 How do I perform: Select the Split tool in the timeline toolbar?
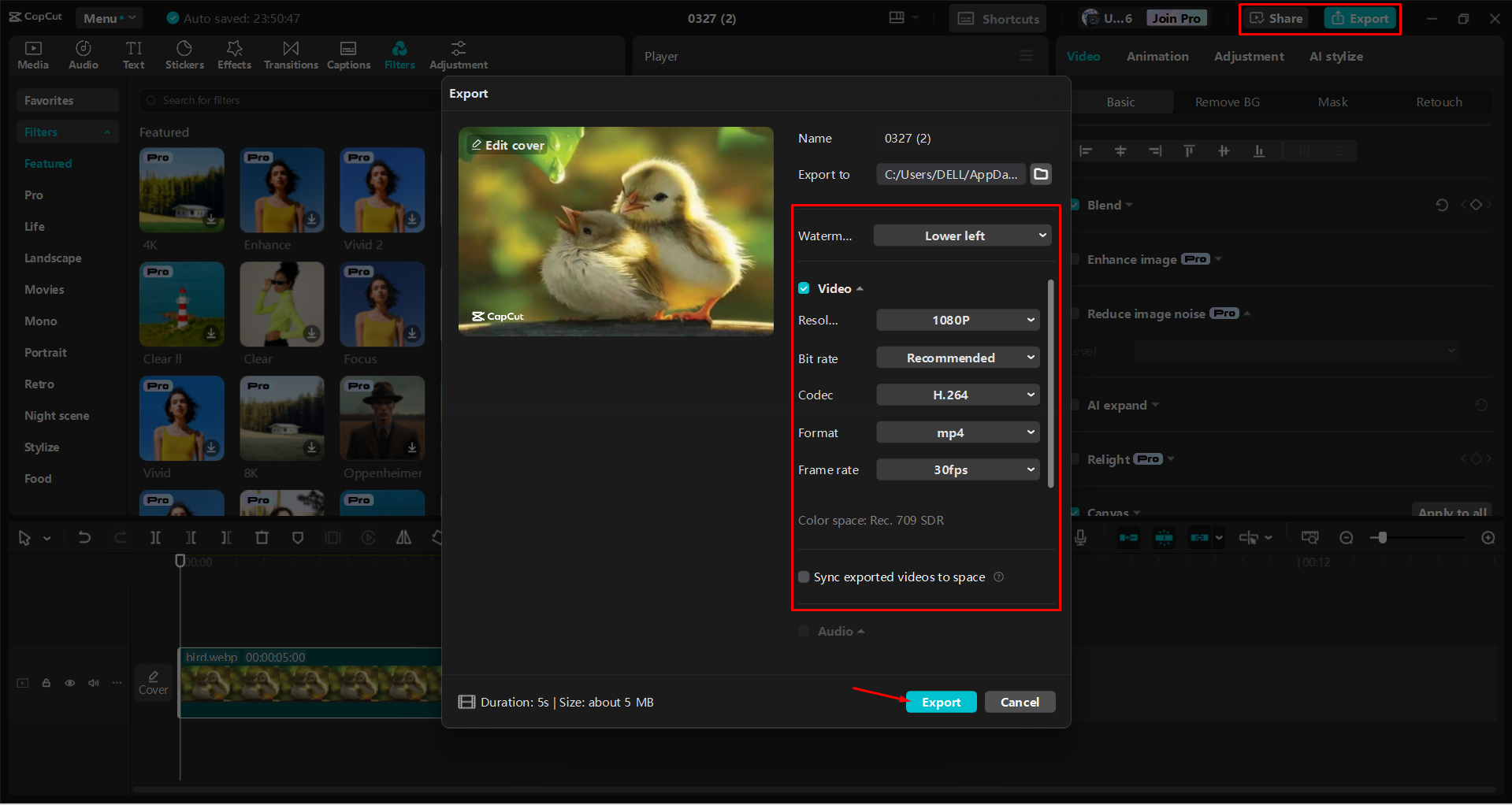click(x=155, y=537)
